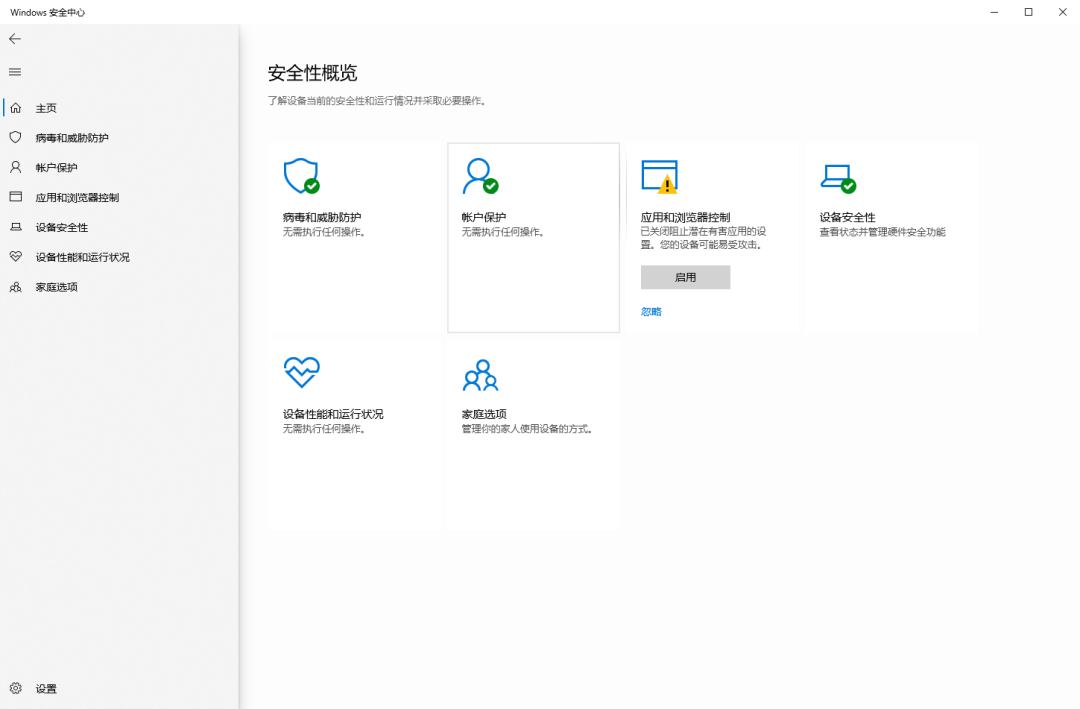1080x709 pixels.
Task: Minimize the Windows 安全中心 window
Action: click(x=995, y=12)
